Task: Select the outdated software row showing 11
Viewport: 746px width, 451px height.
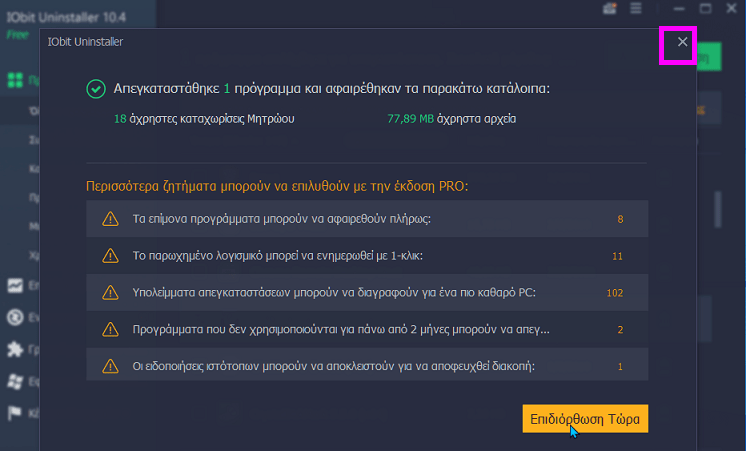Action: click(367, 256)
